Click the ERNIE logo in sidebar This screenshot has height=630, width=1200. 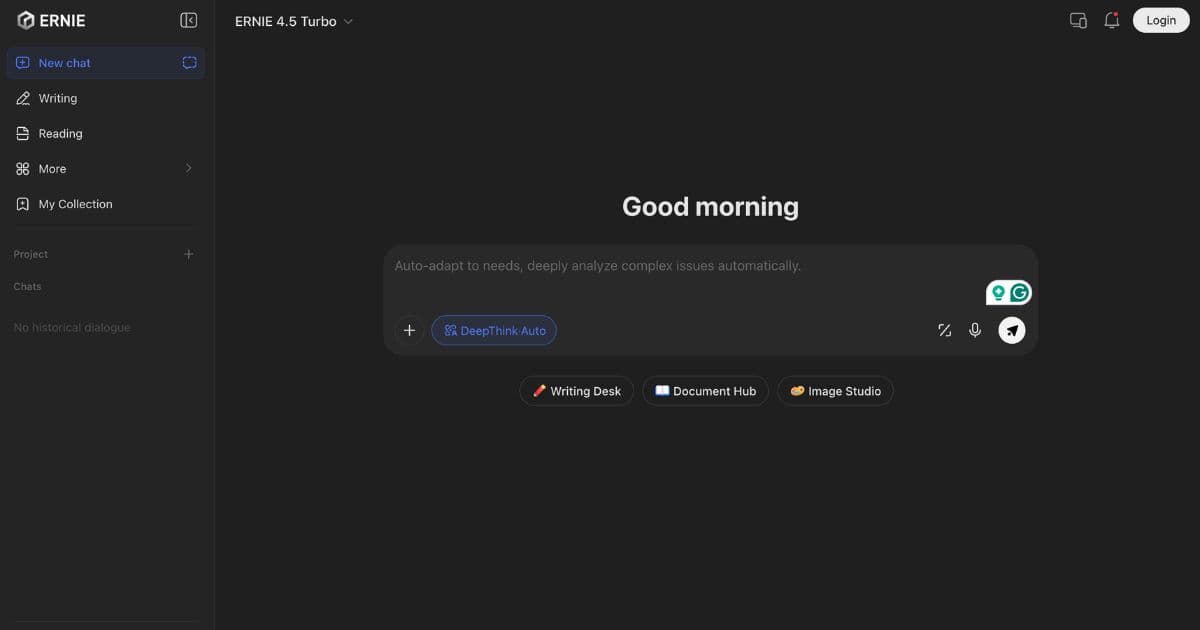[52, 20]
